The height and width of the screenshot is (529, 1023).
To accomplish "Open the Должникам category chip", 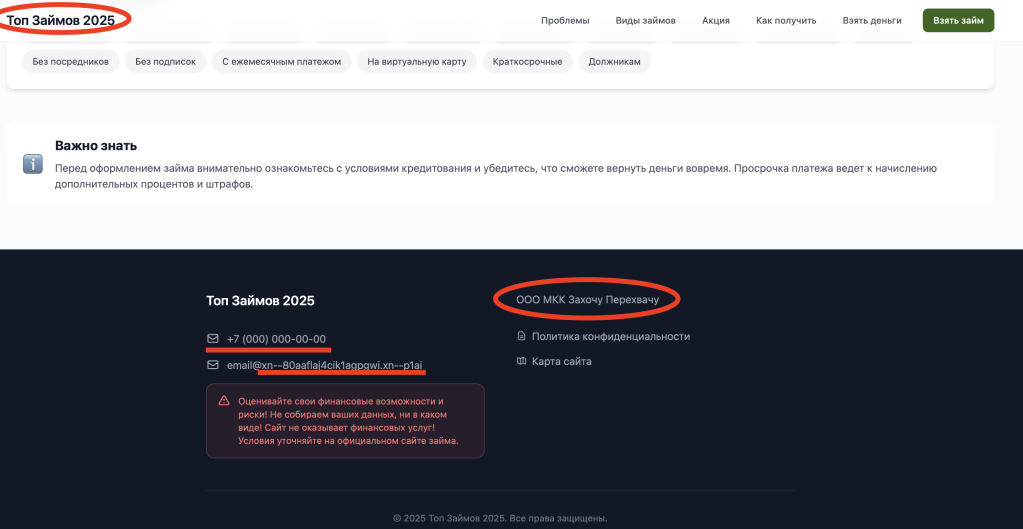I will pyautogui.click(x=615, y=62).
